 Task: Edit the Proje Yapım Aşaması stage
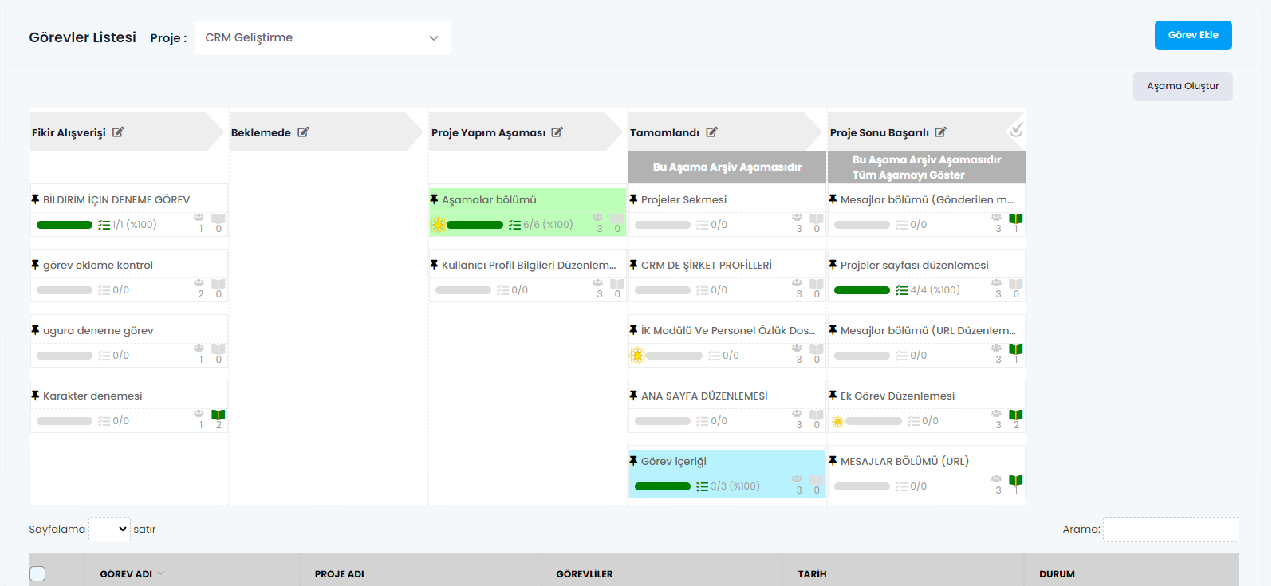(x=557, y=132)
